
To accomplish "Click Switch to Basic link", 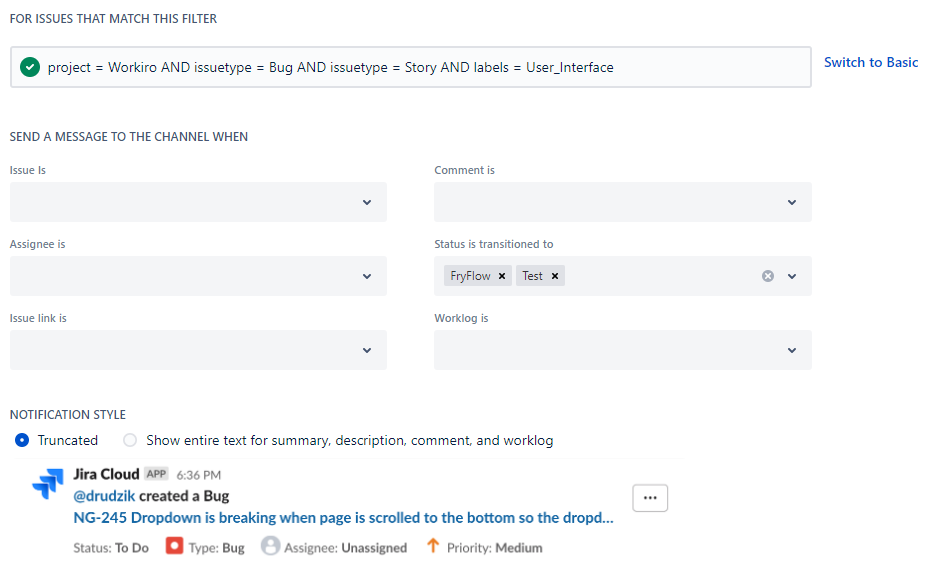I will click(x=871, y=63).
